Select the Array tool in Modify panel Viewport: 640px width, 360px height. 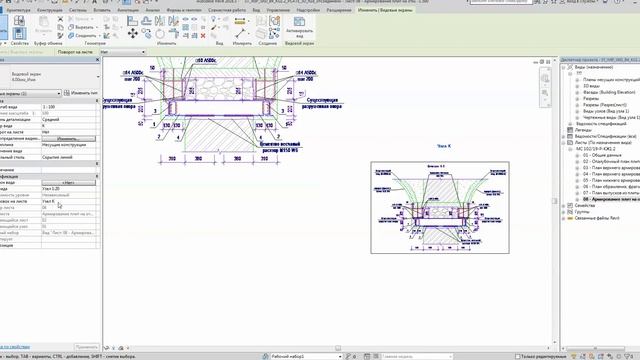pos(185,27)
